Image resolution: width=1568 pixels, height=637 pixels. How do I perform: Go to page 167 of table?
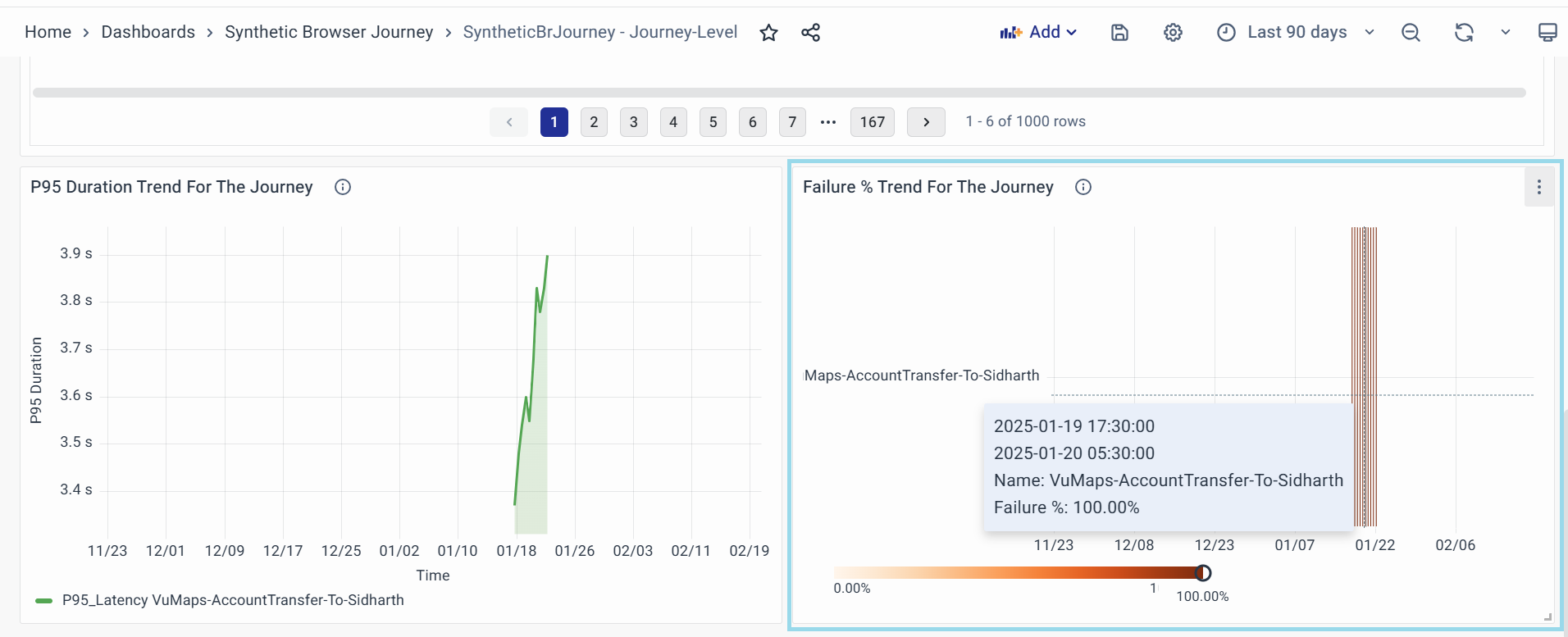point(872,122)
